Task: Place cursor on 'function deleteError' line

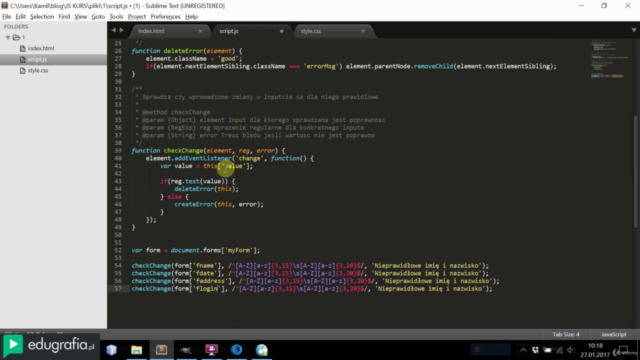Action: (x=187, y=51)
